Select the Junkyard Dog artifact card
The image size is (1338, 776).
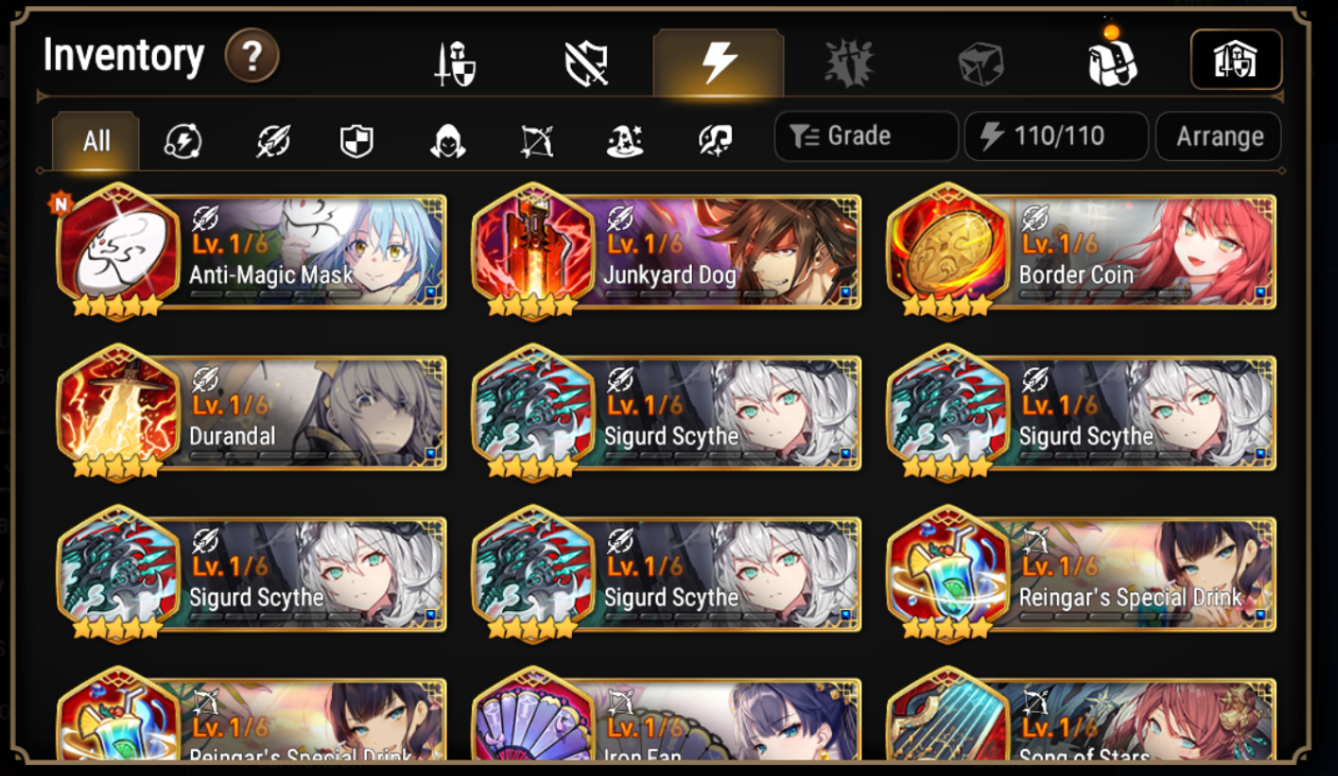667,252
